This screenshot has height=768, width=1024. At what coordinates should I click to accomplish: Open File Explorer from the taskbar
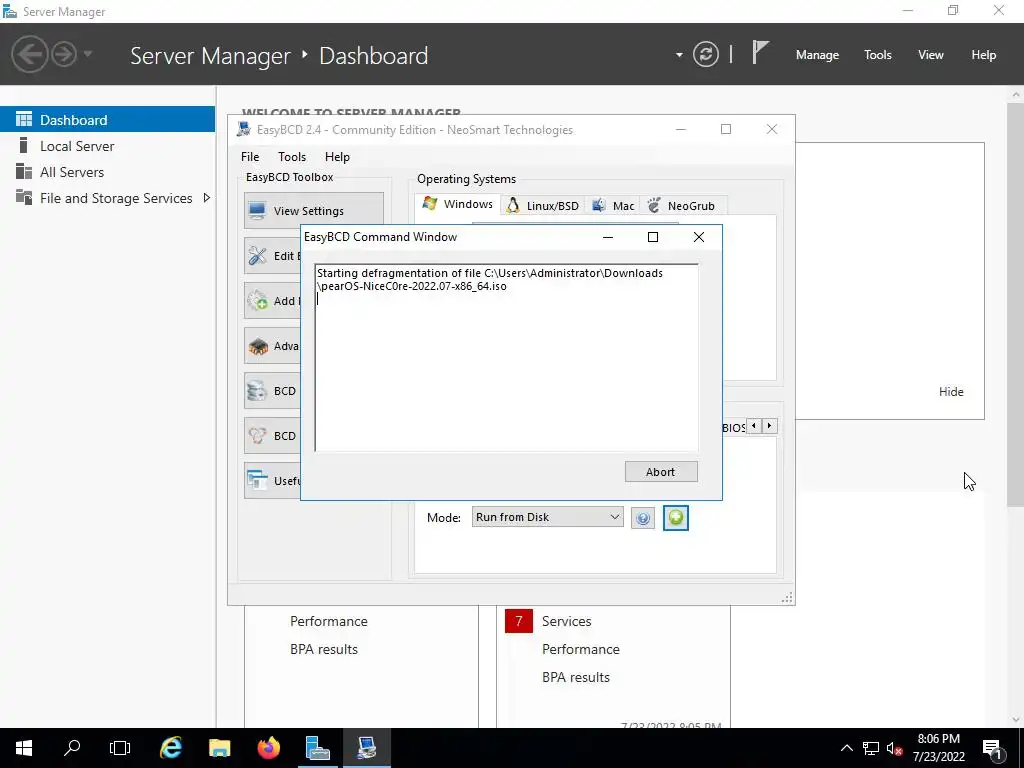tap(219, 748)
